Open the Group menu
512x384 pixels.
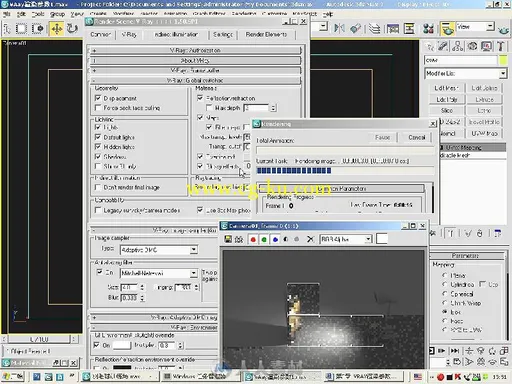click(x=57, y=14)
